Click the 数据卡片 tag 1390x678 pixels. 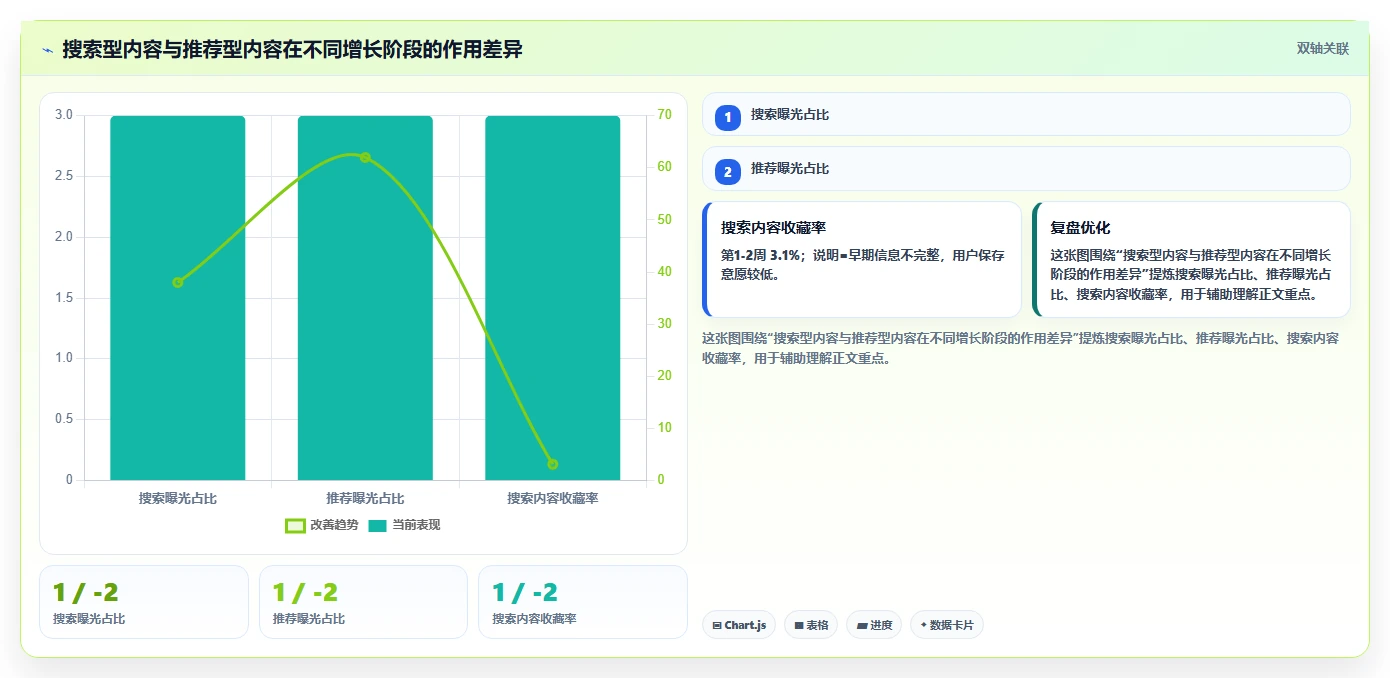[947, 625]
